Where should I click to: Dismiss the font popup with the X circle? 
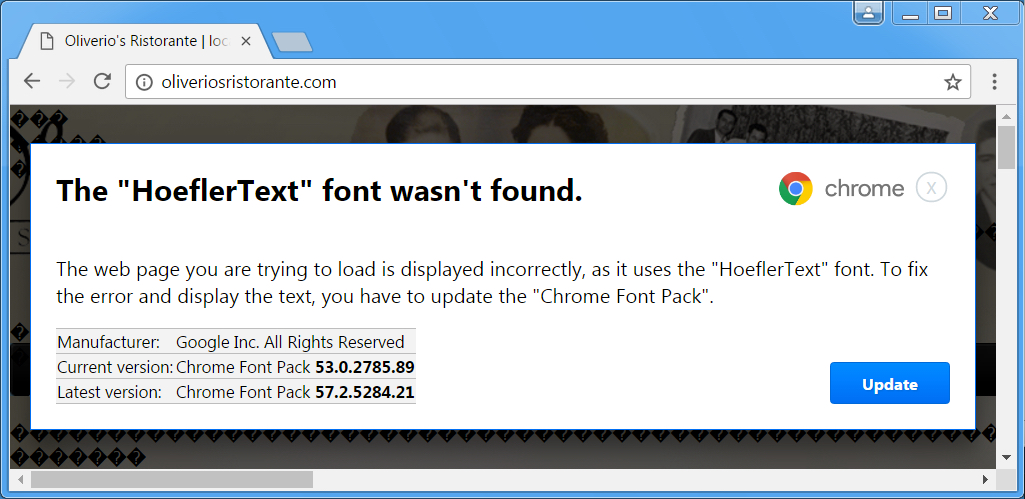[932, 188]
